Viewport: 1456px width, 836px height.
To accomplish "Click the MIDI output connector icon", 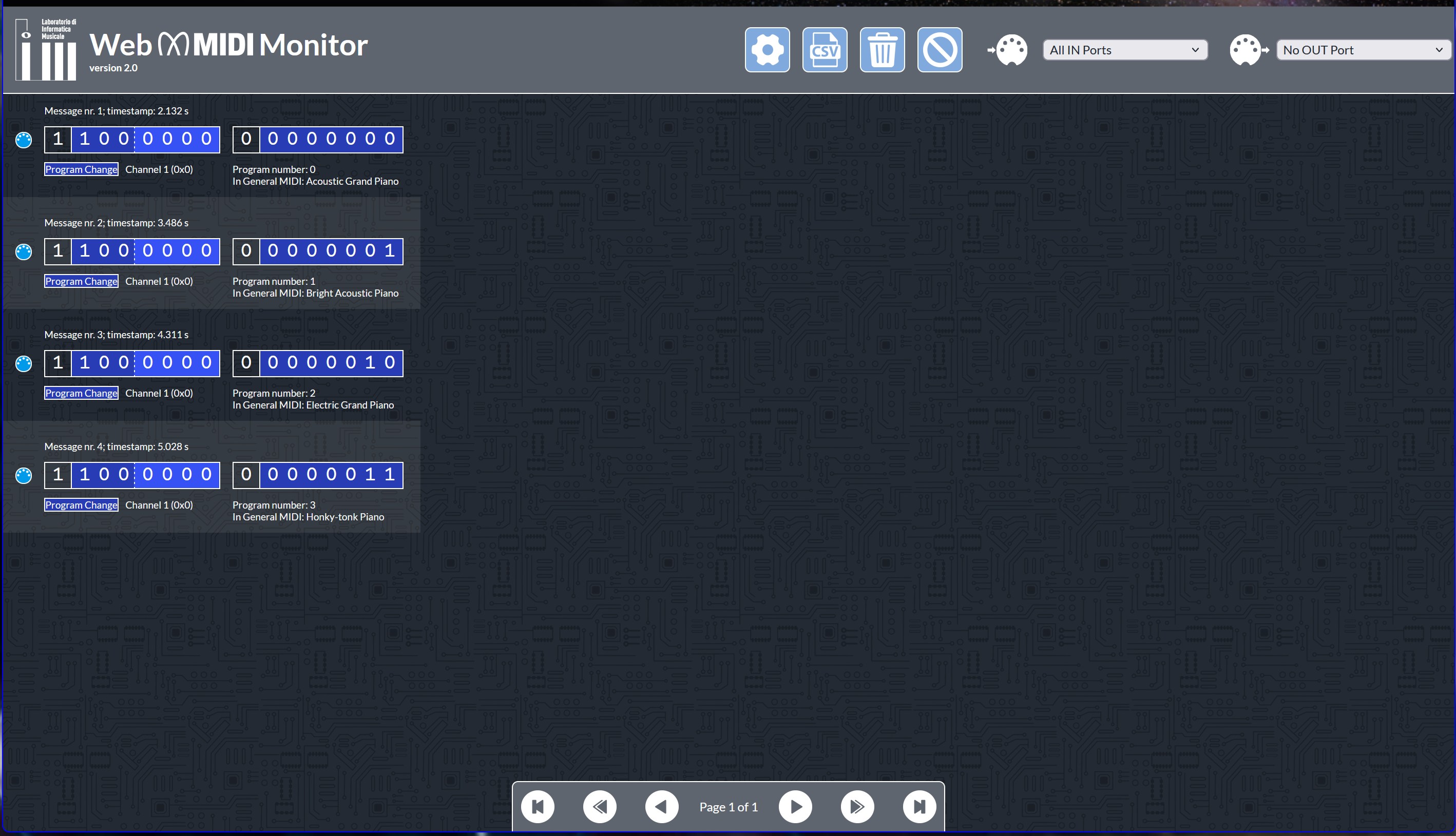I will coord(1248,50).
